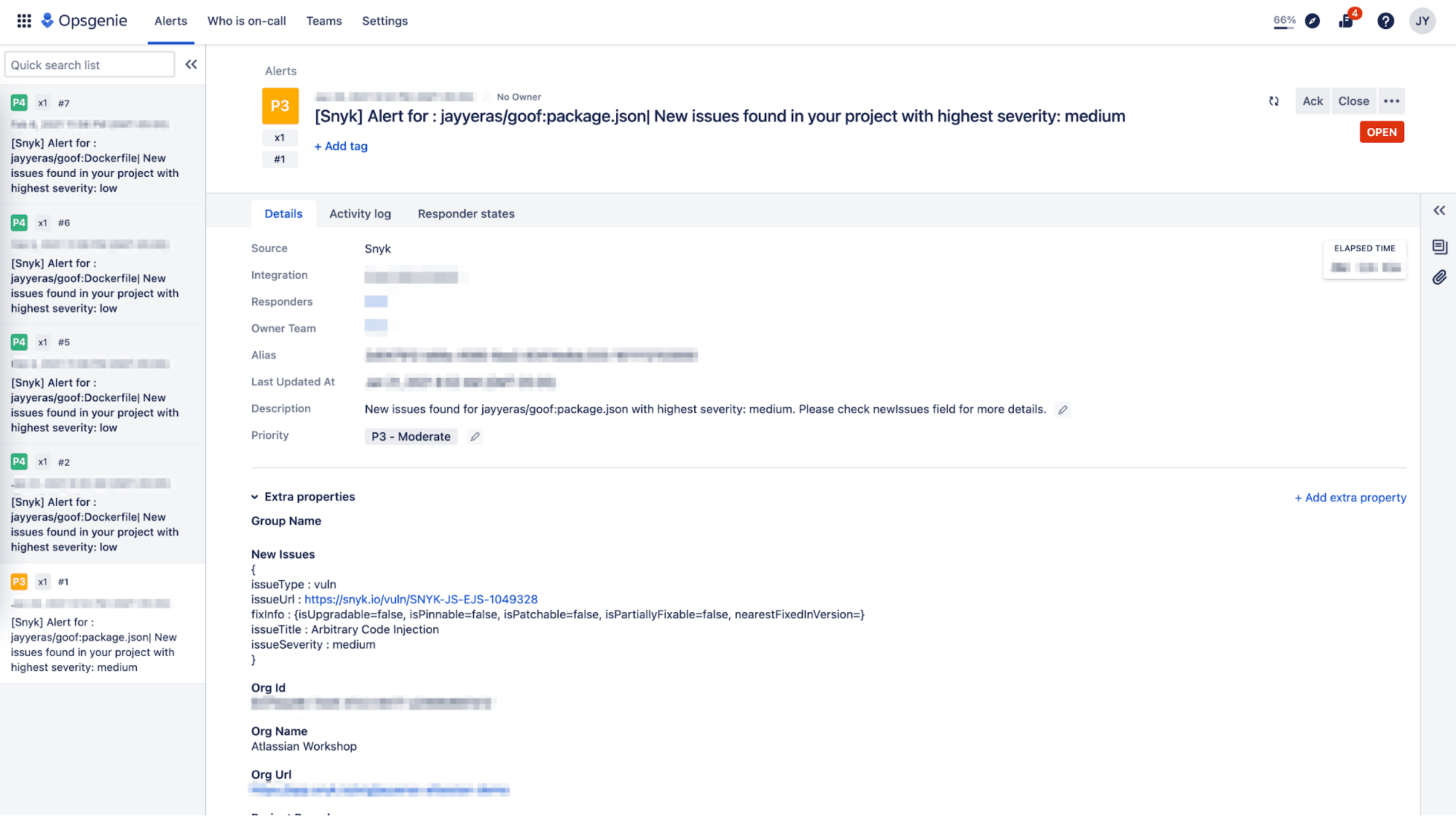Screen dimensions: 1456x816
Task: Switch to the Responder states tab
Action: tap(465, 213)
